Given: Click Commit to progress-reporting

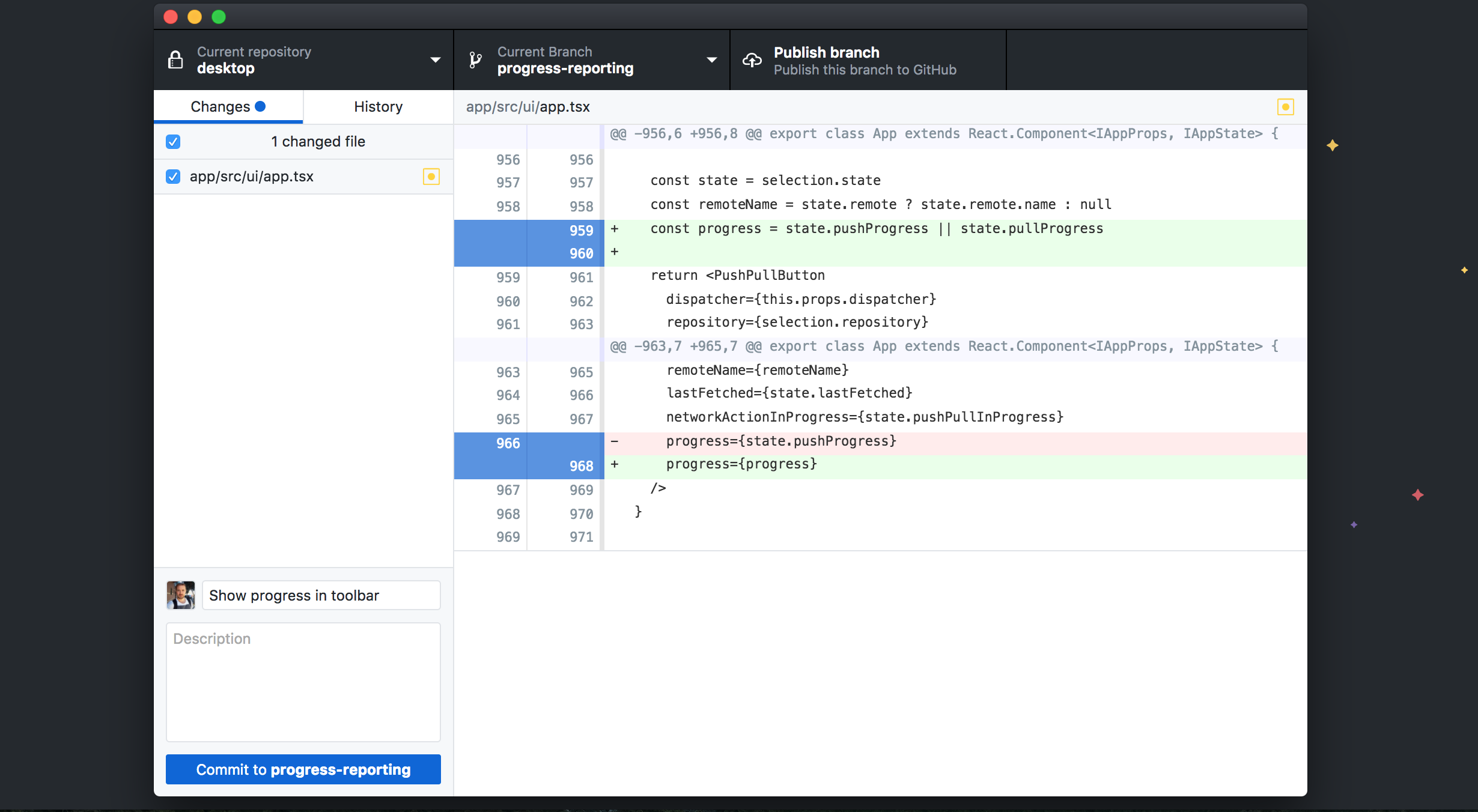Looking at the screenshot, I should point(303,769).
